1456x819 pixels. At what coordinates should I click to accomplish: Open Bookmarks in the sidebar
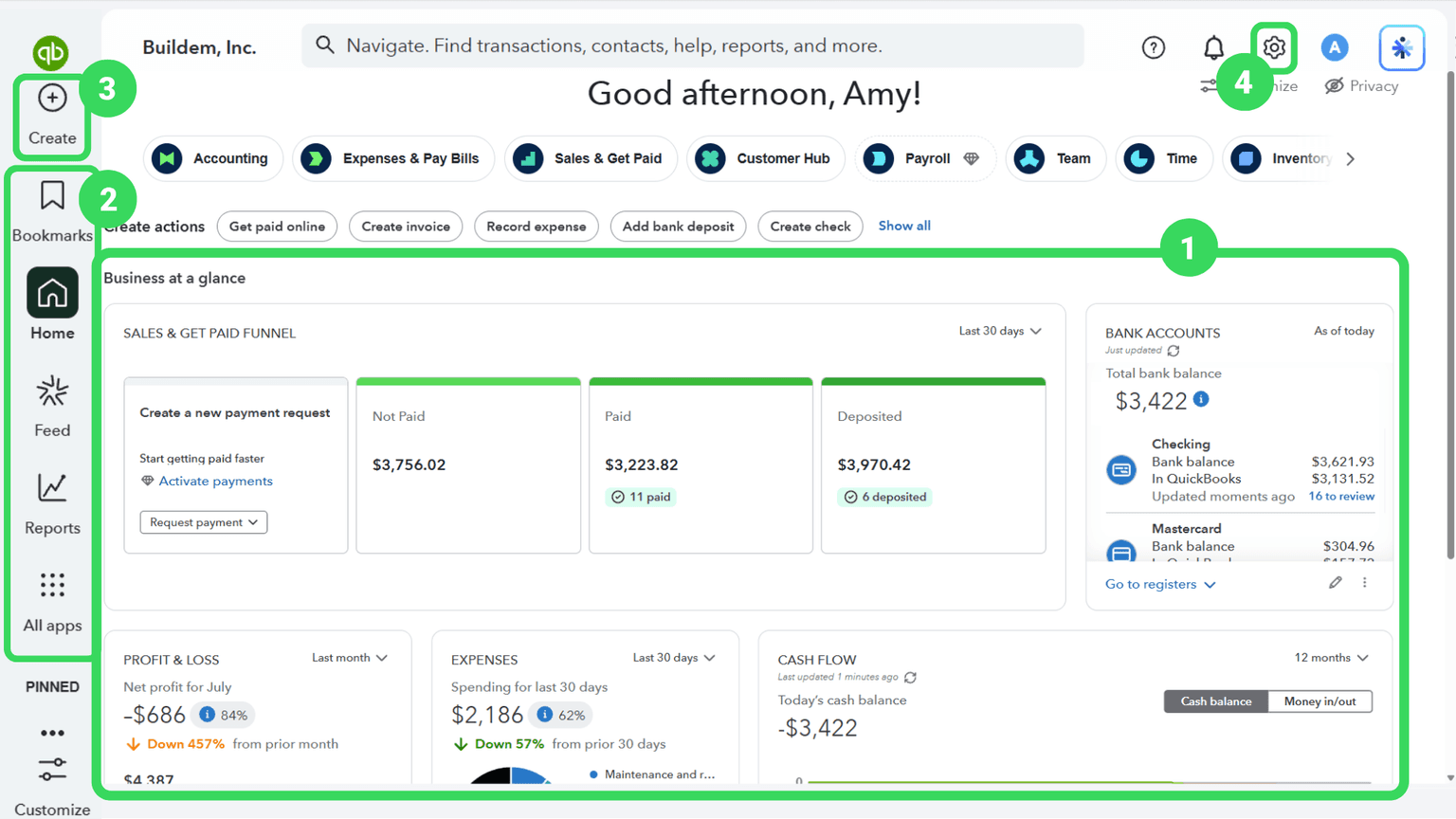click(x=52, y=211)
